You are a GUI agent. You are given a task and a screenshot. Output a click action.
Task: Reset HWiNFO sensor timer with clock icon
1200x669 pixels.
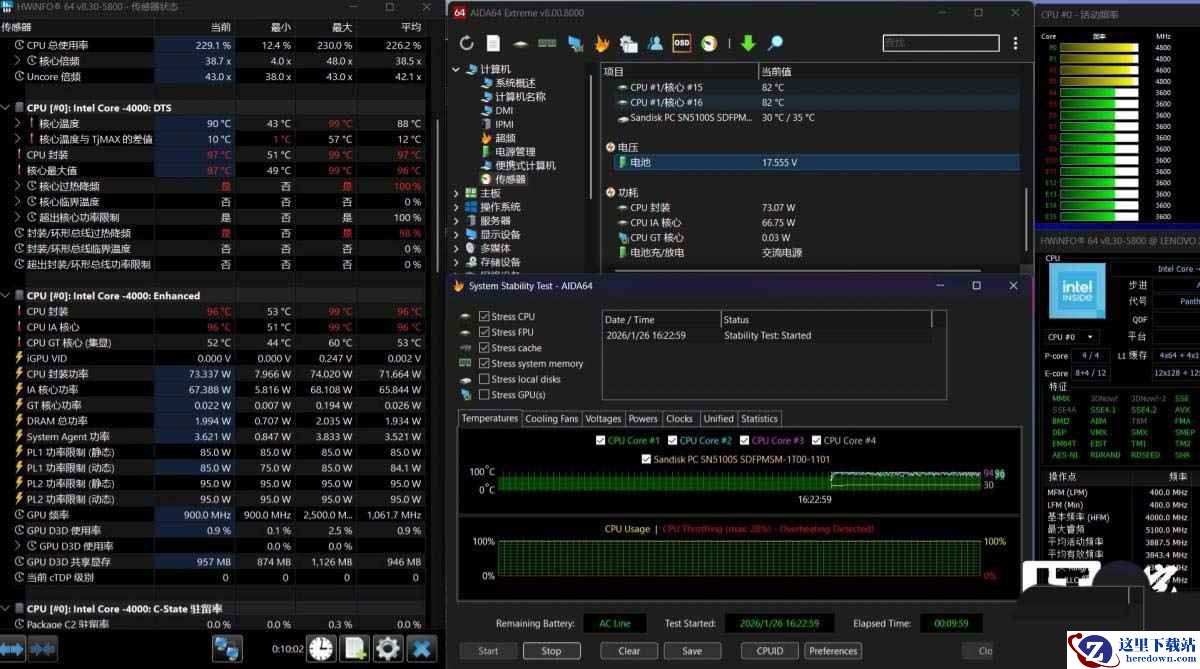(321, 648)
